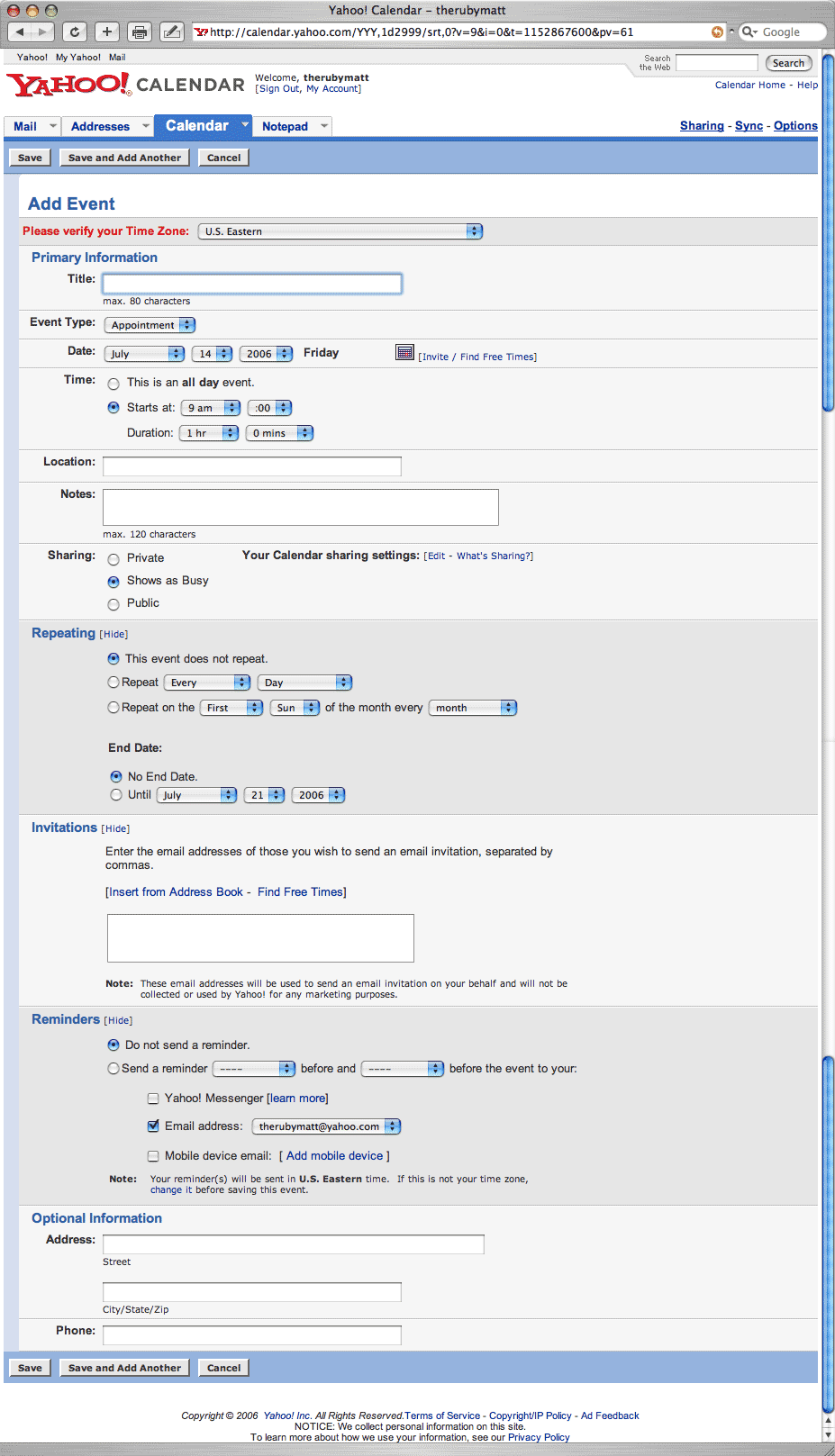Image resolution: width=835 pixels, height=1456 pixels.
Task: Select Repeat on the First Sun option
Action: [x=113, y=708]
